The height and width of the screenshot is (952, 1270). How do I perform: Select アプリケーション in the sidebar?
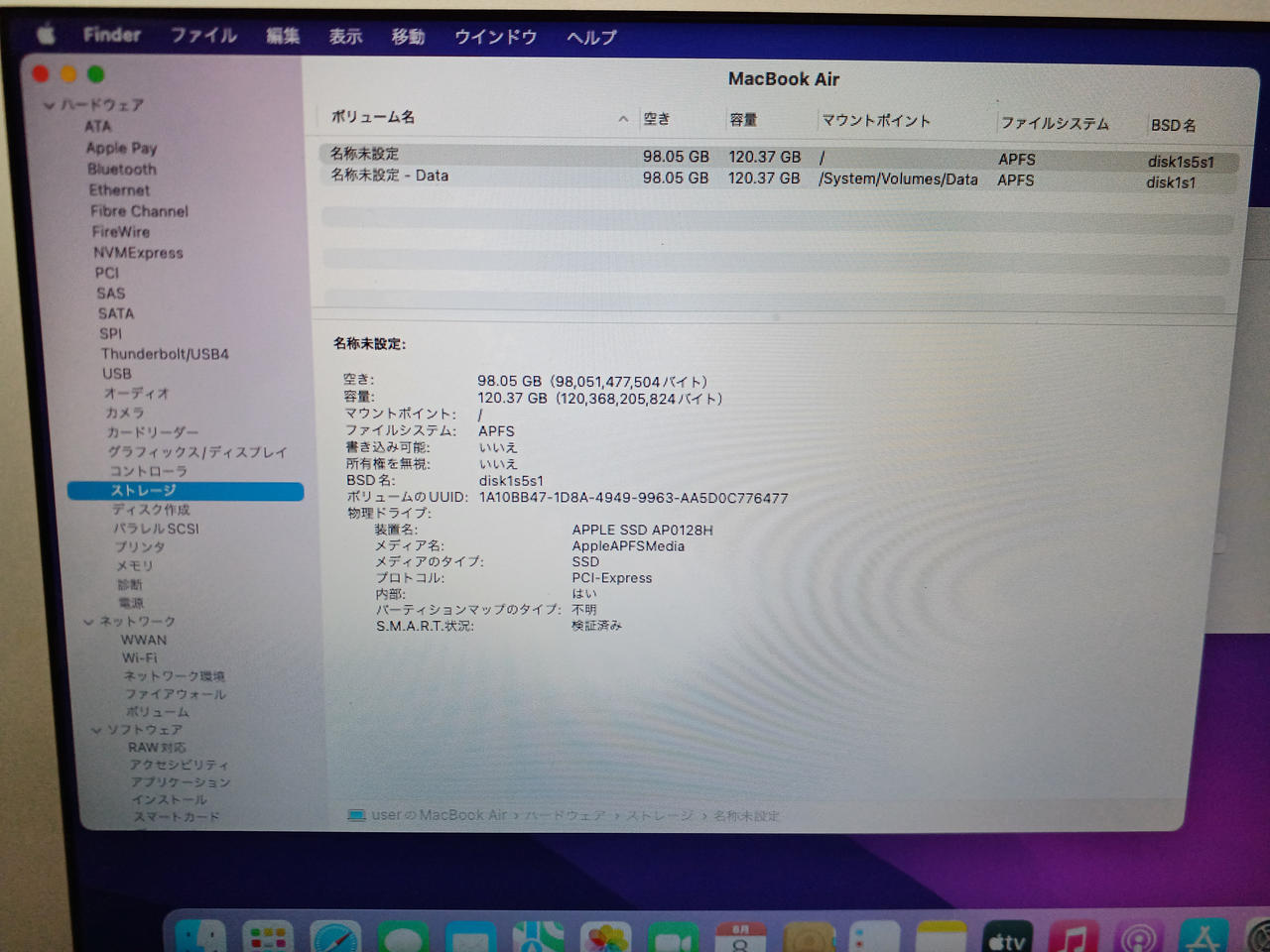pyautogui.click(x=180, y=781)
